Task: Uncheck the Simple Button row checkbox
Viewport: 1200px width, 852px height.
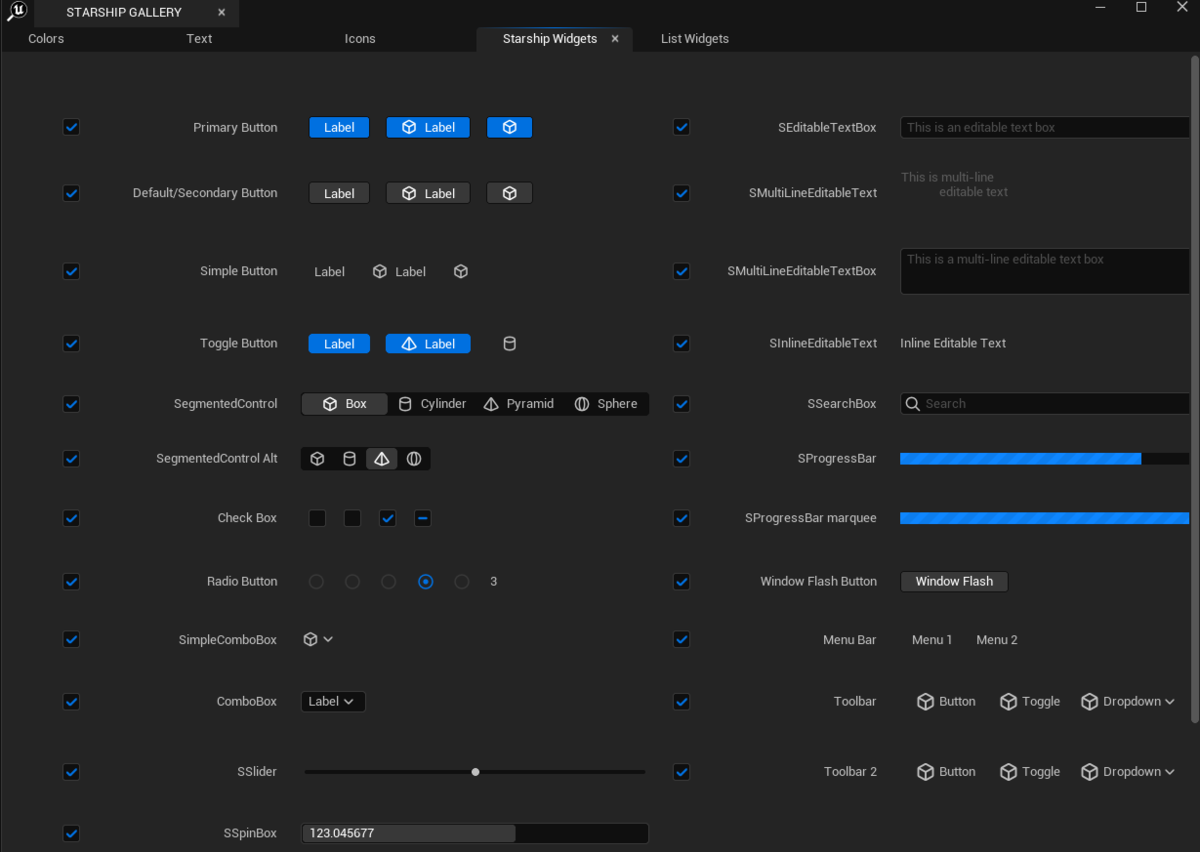Action: [x=71, y=271]
